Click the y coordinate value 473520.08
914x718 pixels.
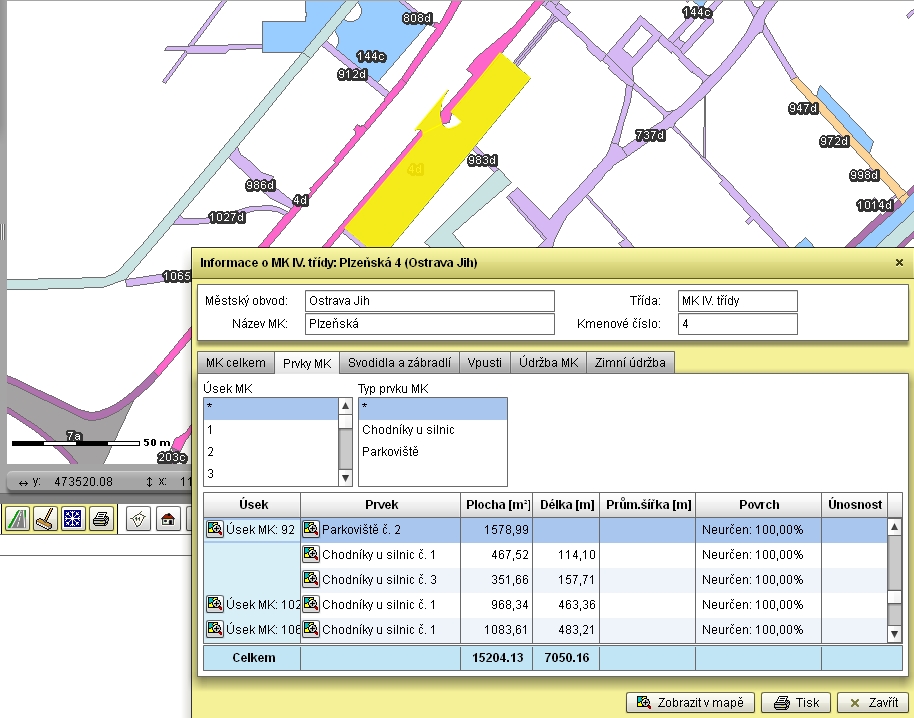coord(83,482)
